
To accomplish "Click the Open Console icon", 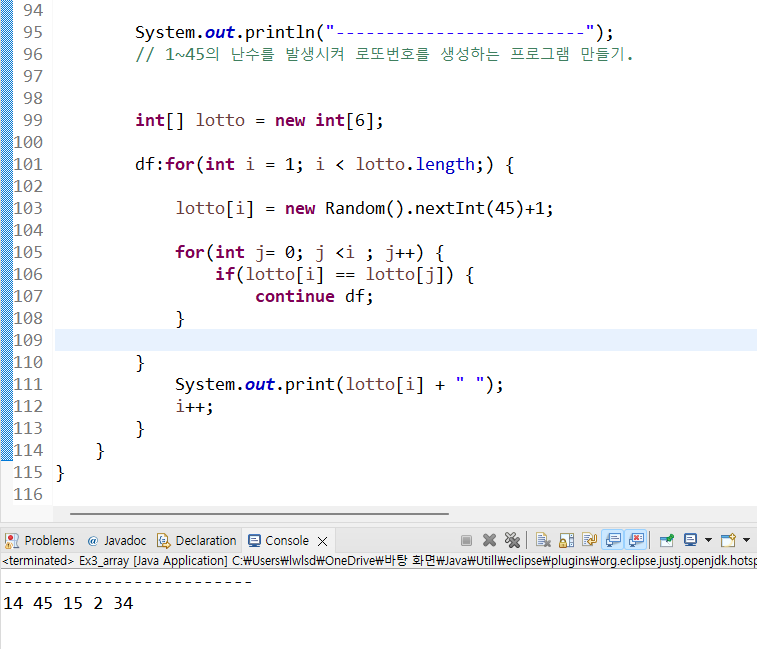I will 728,540.
